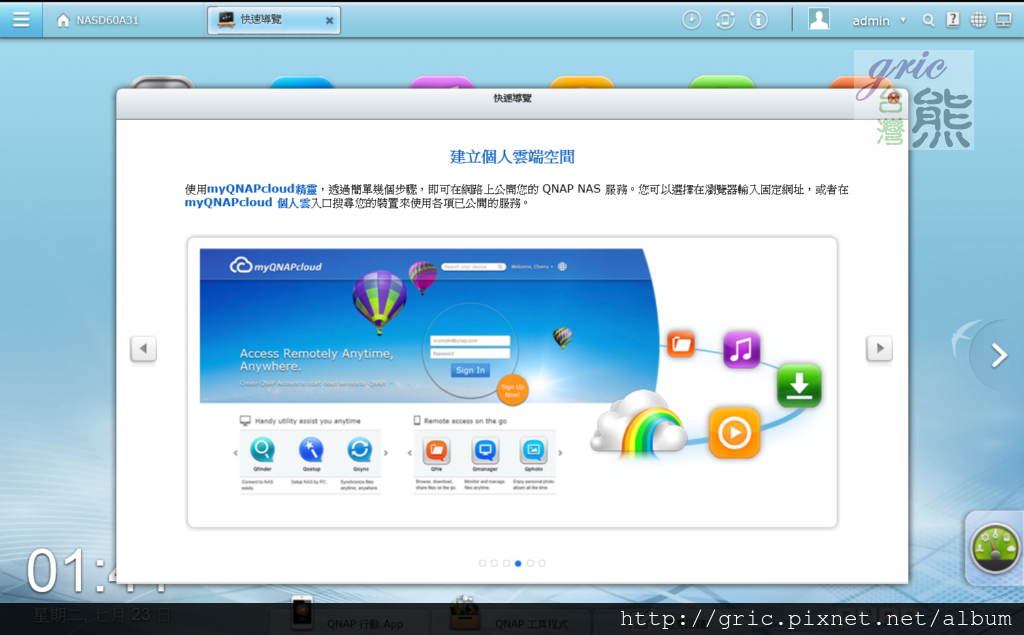
Task: Open event notifications info icon
Action: coord(758,20)
